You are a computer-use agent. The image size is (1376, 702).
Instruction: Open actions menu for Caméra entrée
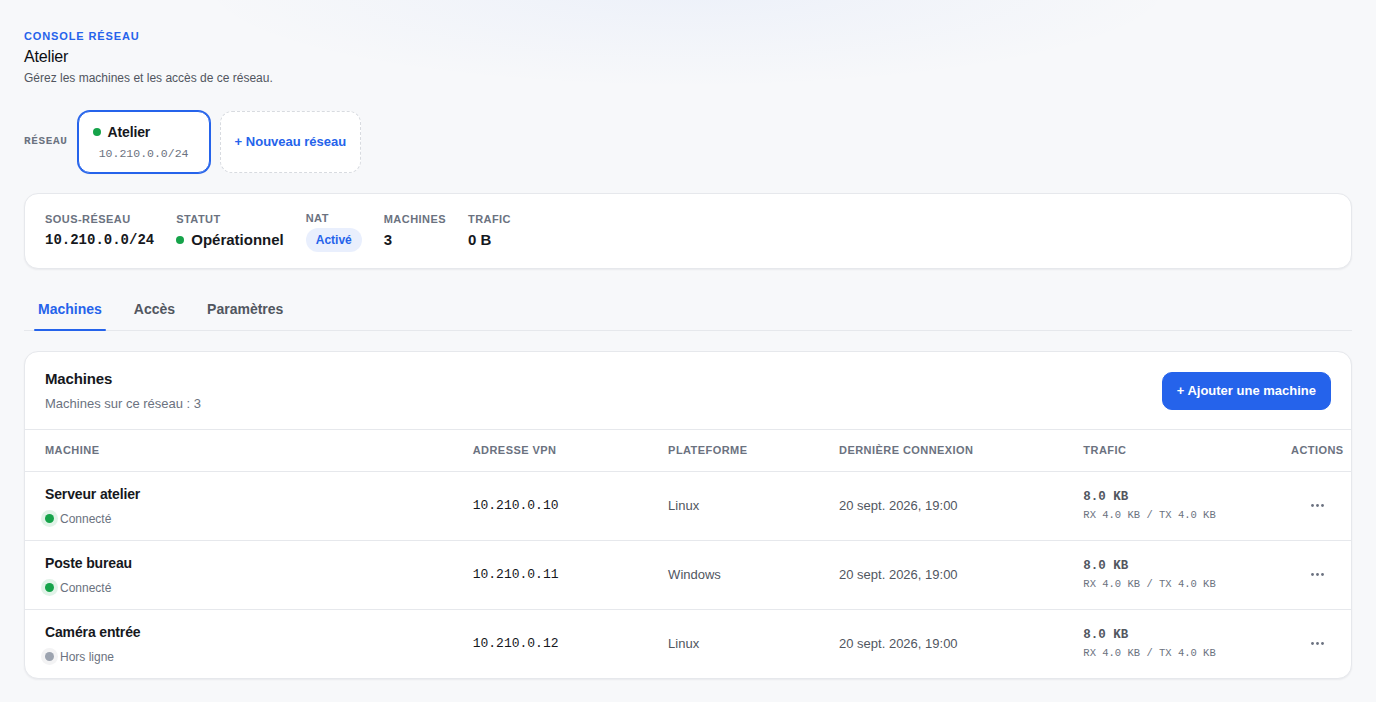coord(1317,644)
